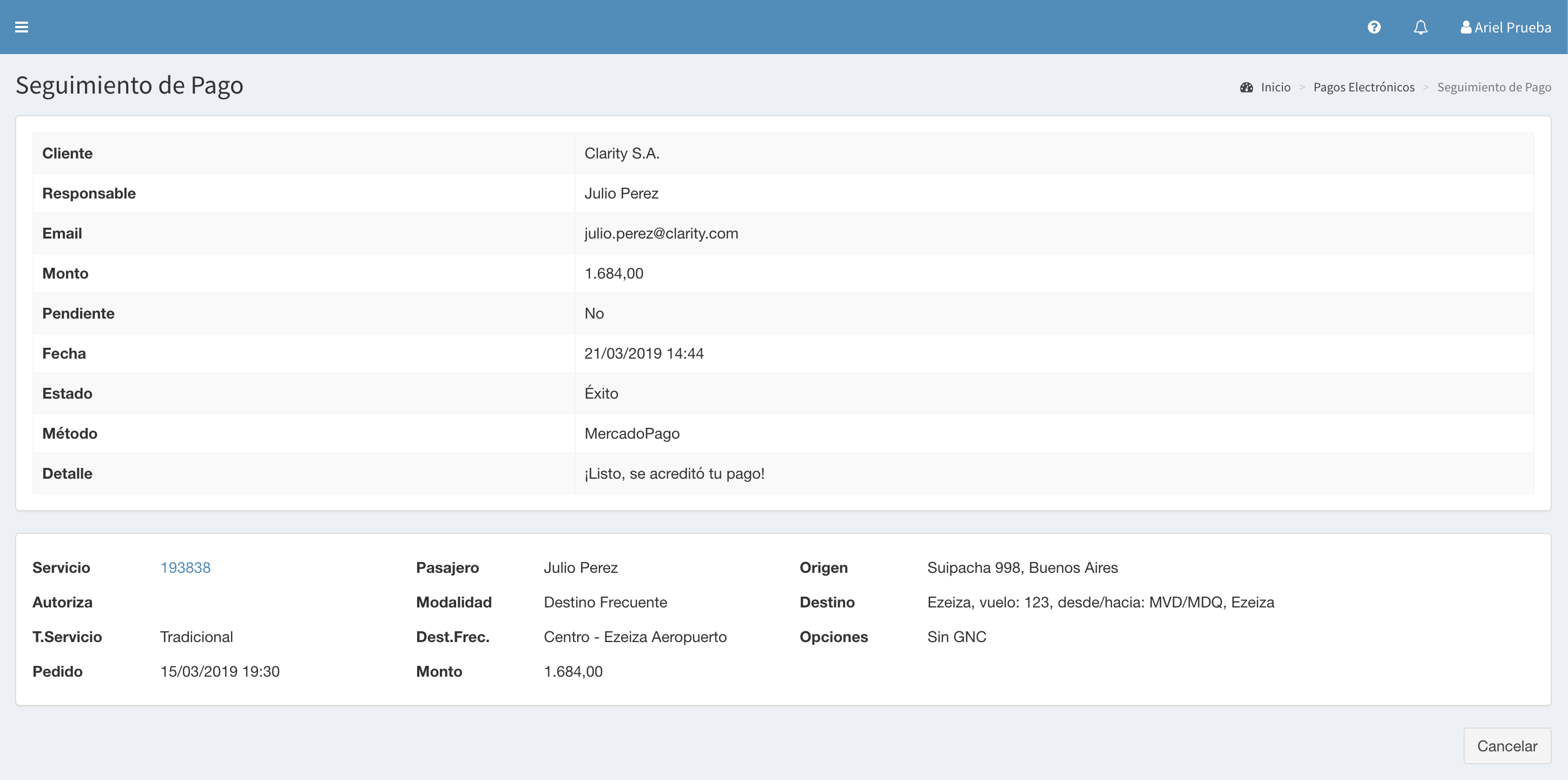The width and height of the screenshot is (1568, 780).
Task: Select the Clarity S.A. client cell
Action: coord(622,153)
